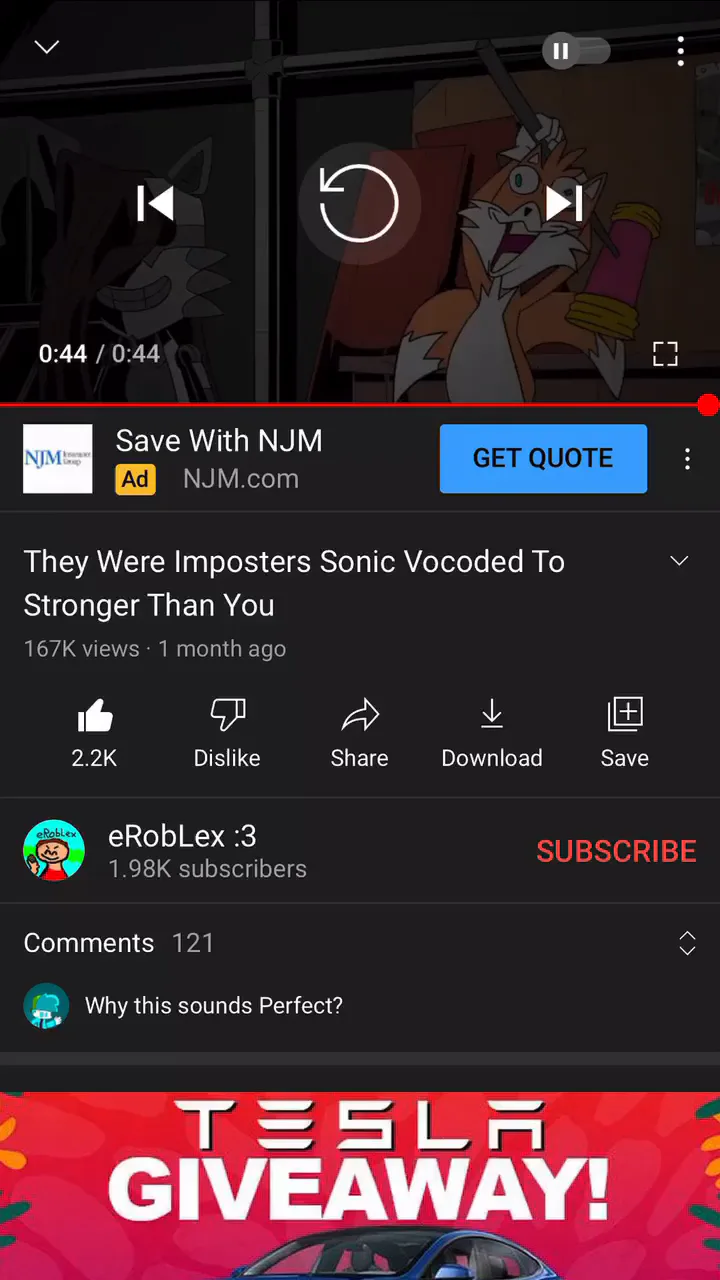
Task: Like the video with thumbs up
Action: point(94,734)
